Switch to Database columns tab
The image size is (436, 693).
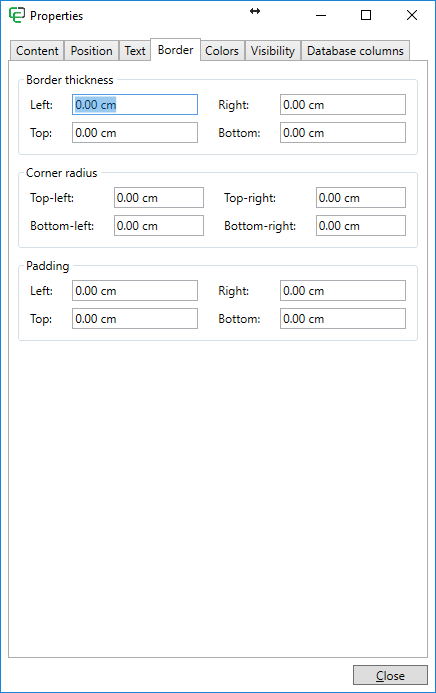355,51
